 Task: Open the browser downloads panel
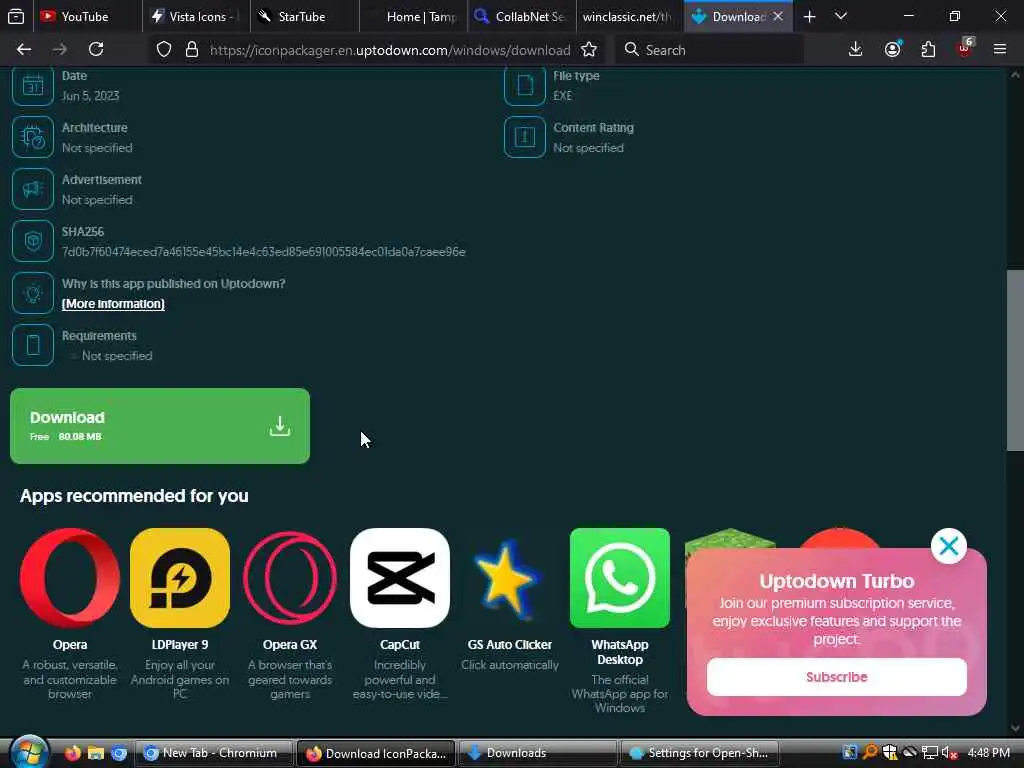click(x=855, y=50)
